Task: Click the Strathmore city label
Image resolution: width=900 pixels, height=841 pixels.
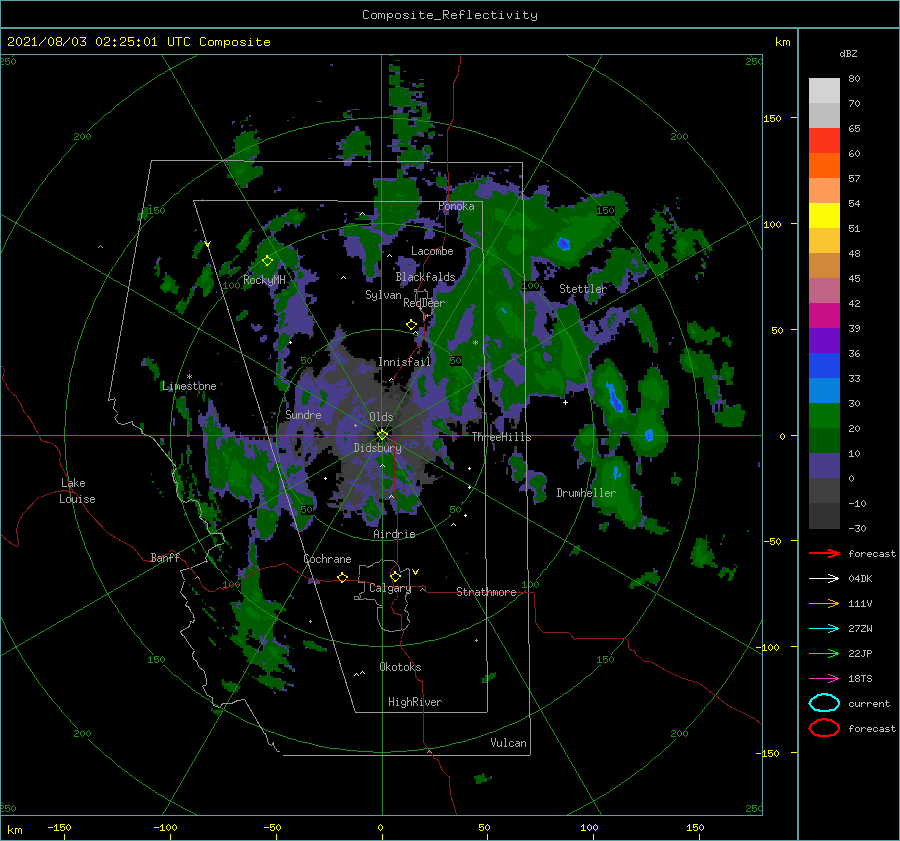Action: 486,592
